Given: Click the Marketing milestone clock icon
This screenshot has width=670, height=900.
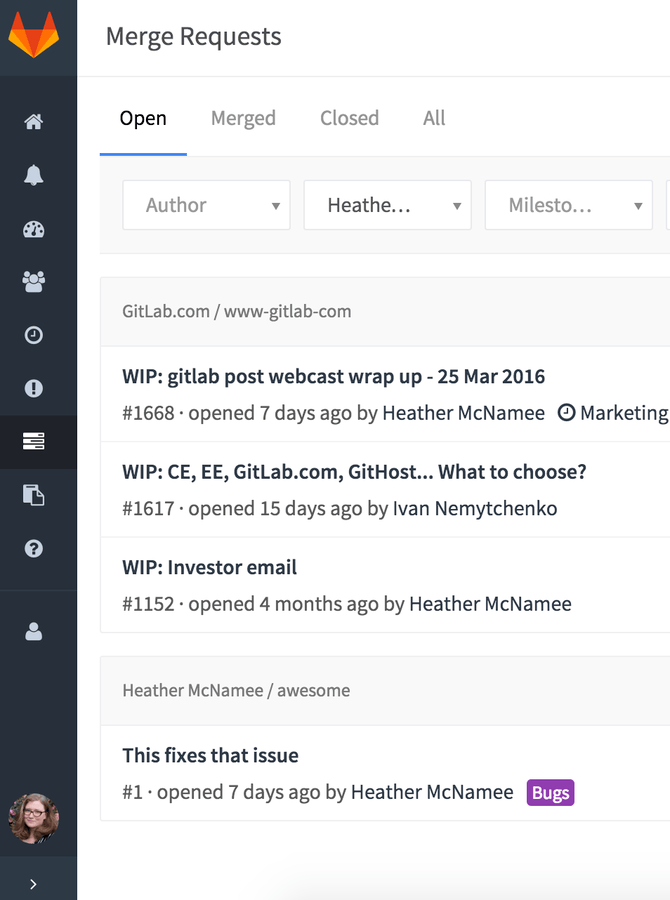Looking at the screenshot, I should pyautogui.click(x=566, y=412).
